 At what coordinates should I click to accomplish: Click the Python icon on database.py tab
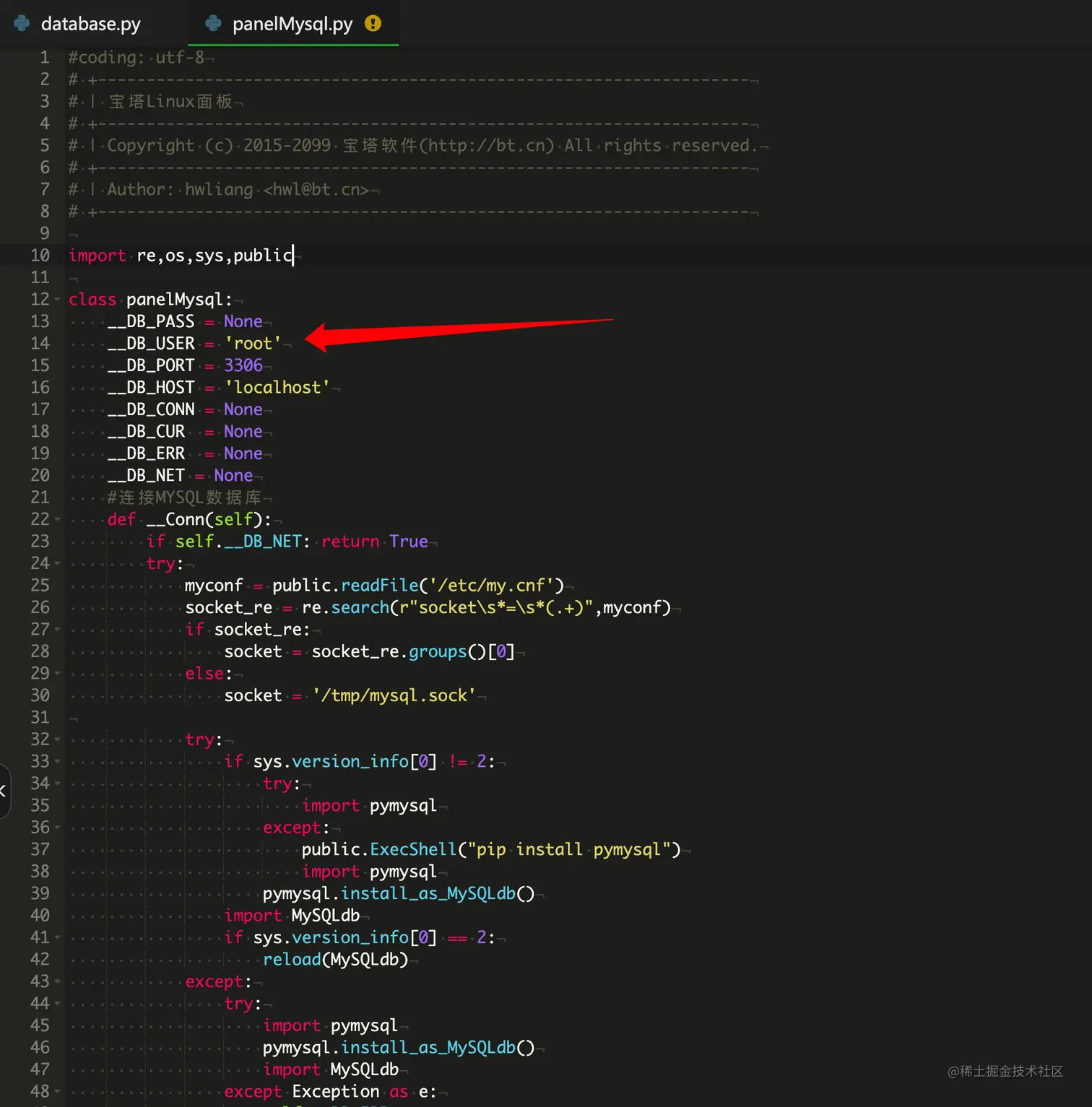[22, 24]
